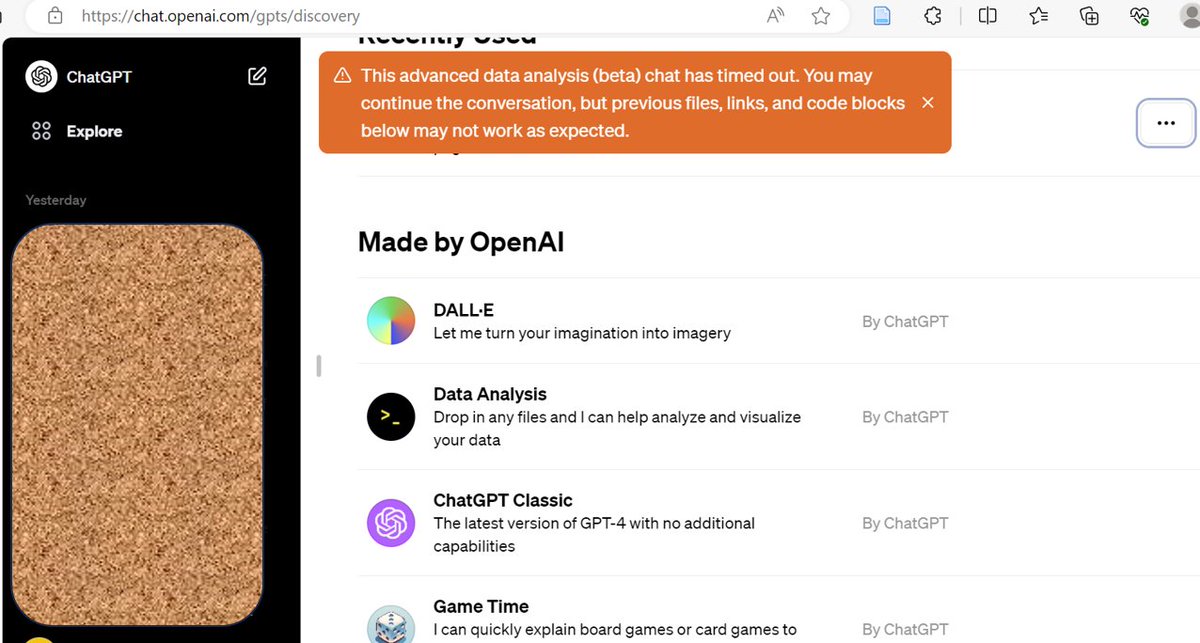Click the sidebar collapse handle
This screenshot has width=1200, height=643.
tap(319, 366)
